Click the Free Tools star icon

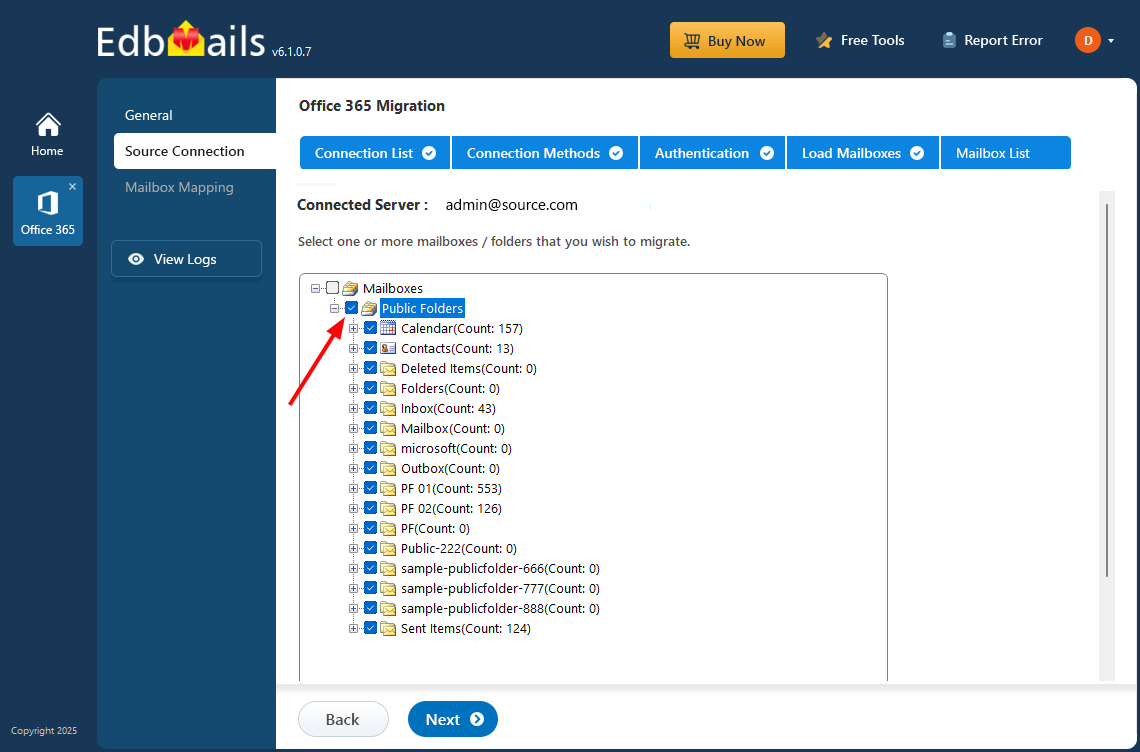click(824, 41)
